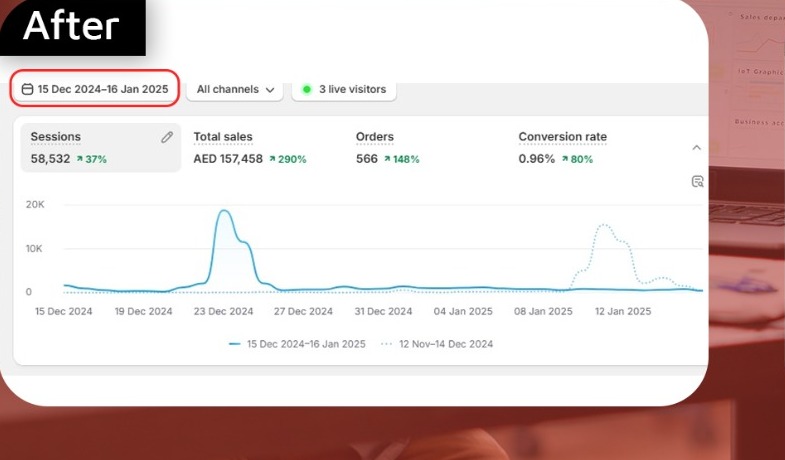This screenshot has width=785, height=460.
Task: Click the 566 orders value
Action: point(367,159)
